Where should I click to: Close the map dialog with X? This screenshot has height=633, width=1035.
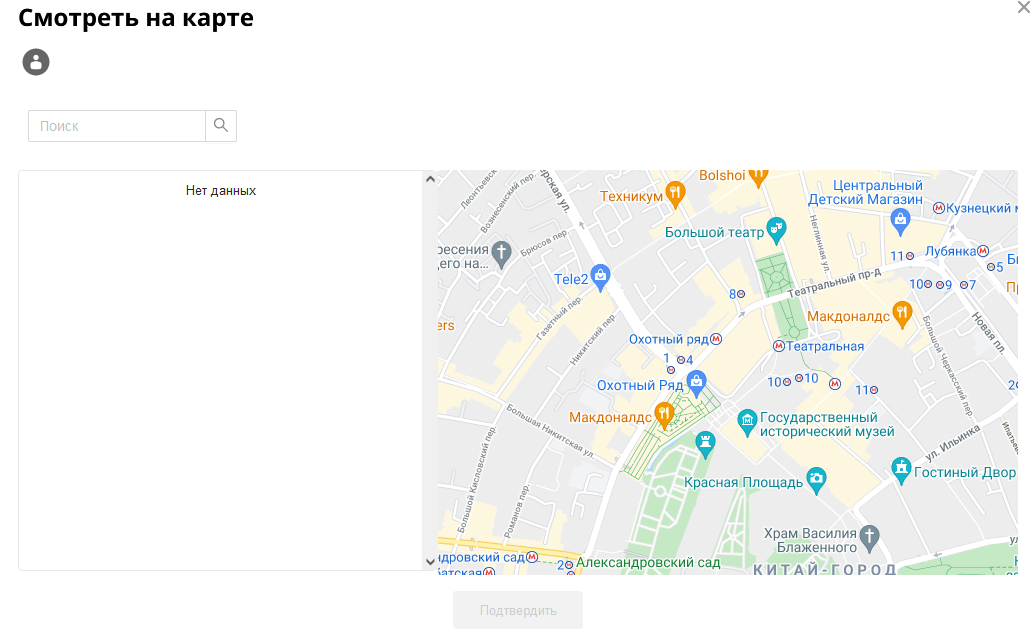[1024, 7]
